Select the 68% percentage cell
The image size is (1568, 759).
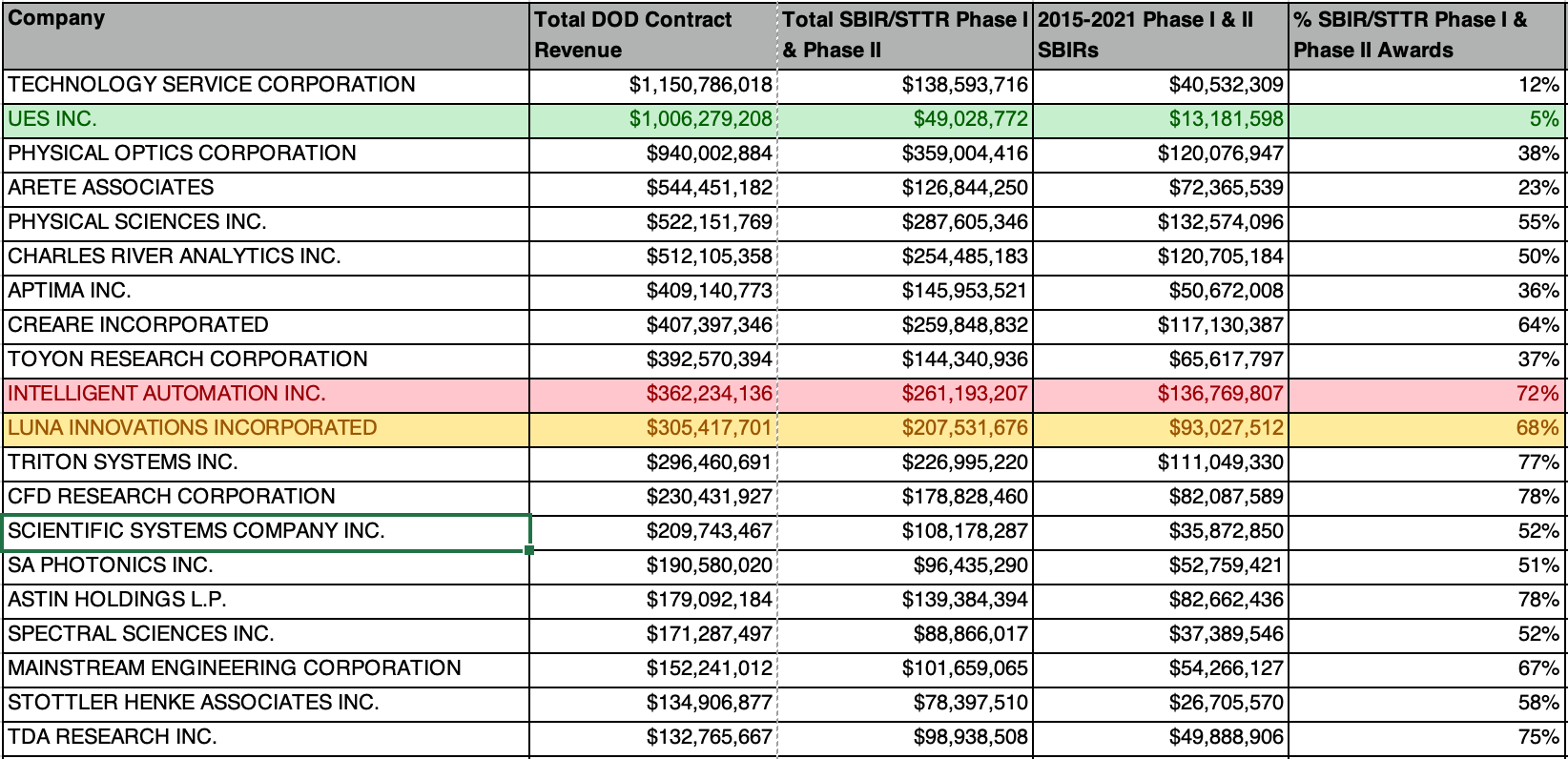(1427, 429)
